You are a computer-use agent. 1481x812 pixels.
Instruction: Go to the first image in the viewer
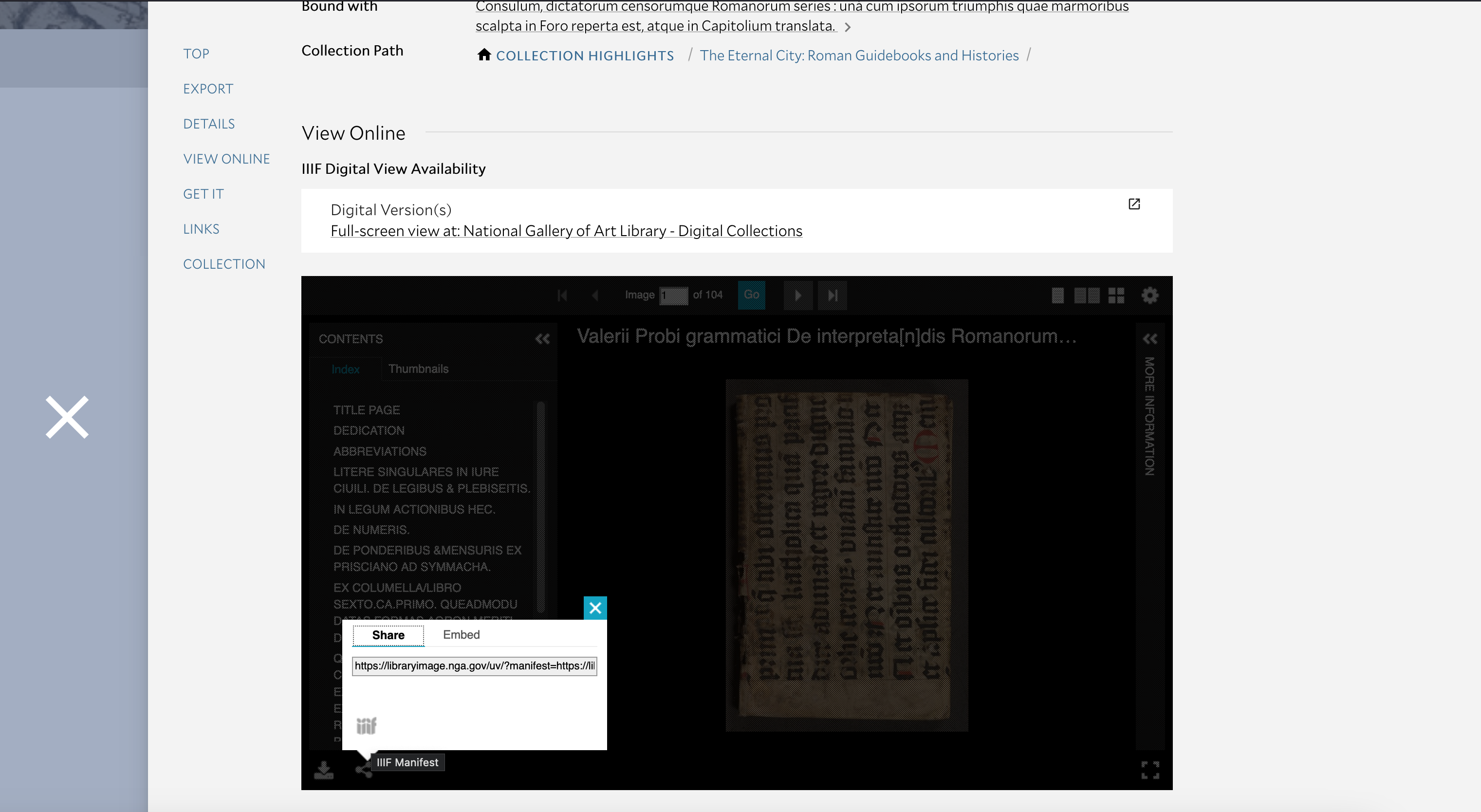pyautogui.click(x=562, y=295)
